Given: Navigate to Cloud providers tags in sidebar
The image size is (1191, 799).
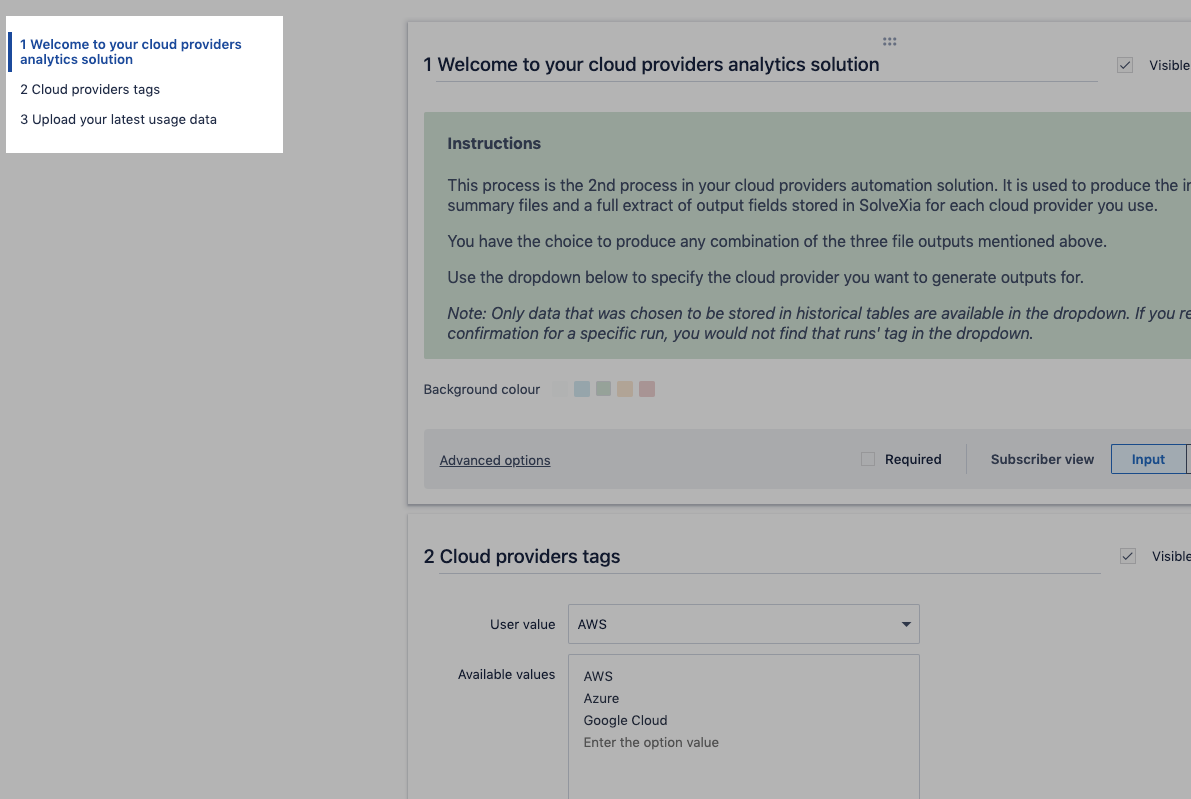Looking at the screenshot, I should click(x=90, y=89).
